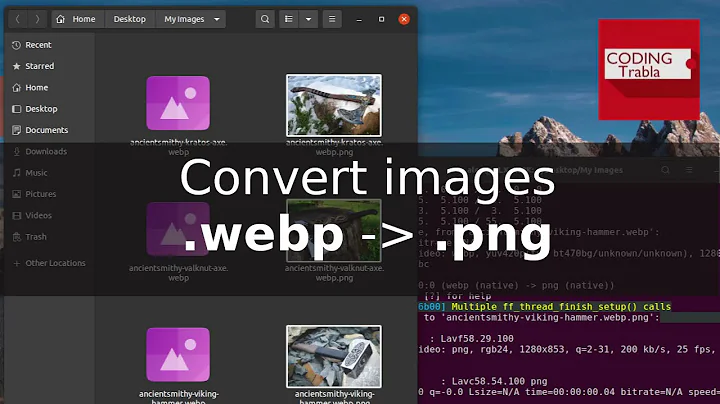
Task: Open the Desktop path segment
Action: point(130,19)
